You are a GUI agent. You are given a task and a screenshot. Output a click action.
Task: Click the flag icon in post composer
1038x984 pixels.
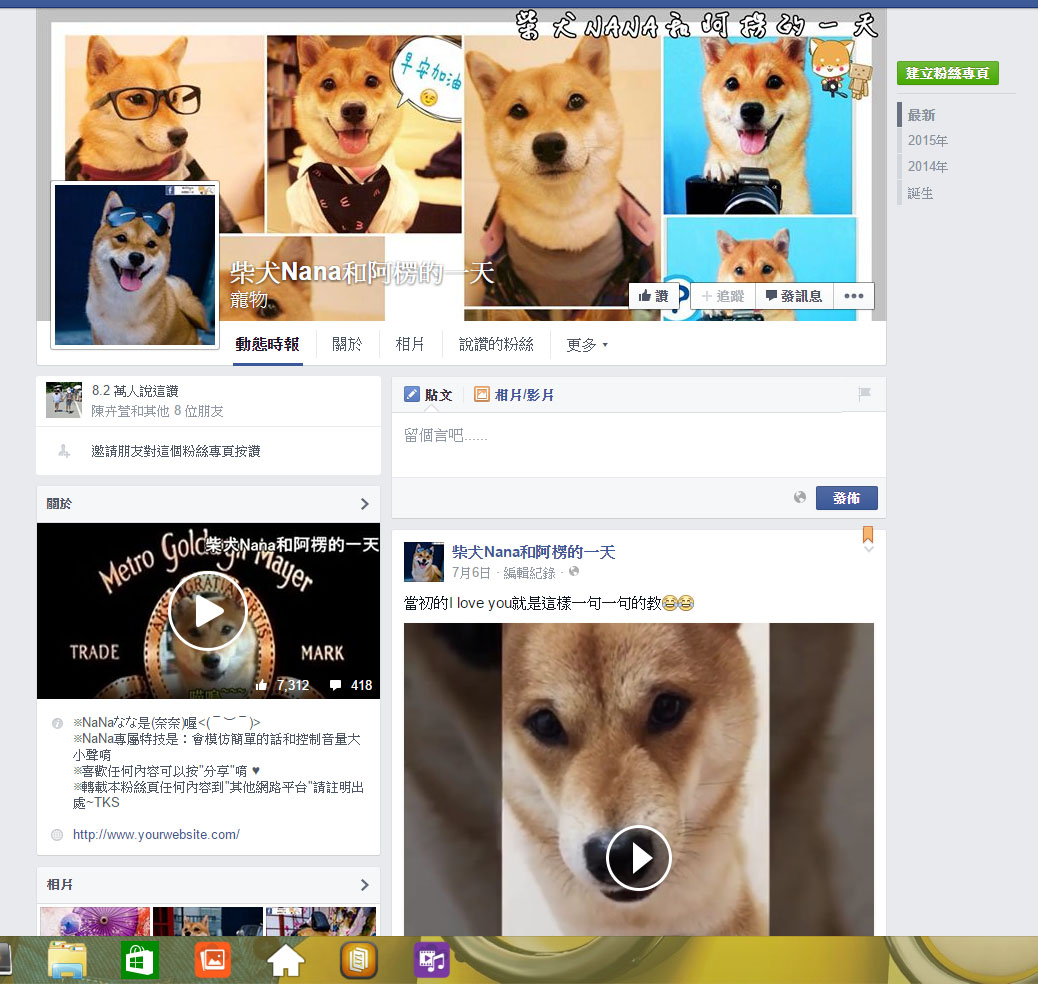864,395
